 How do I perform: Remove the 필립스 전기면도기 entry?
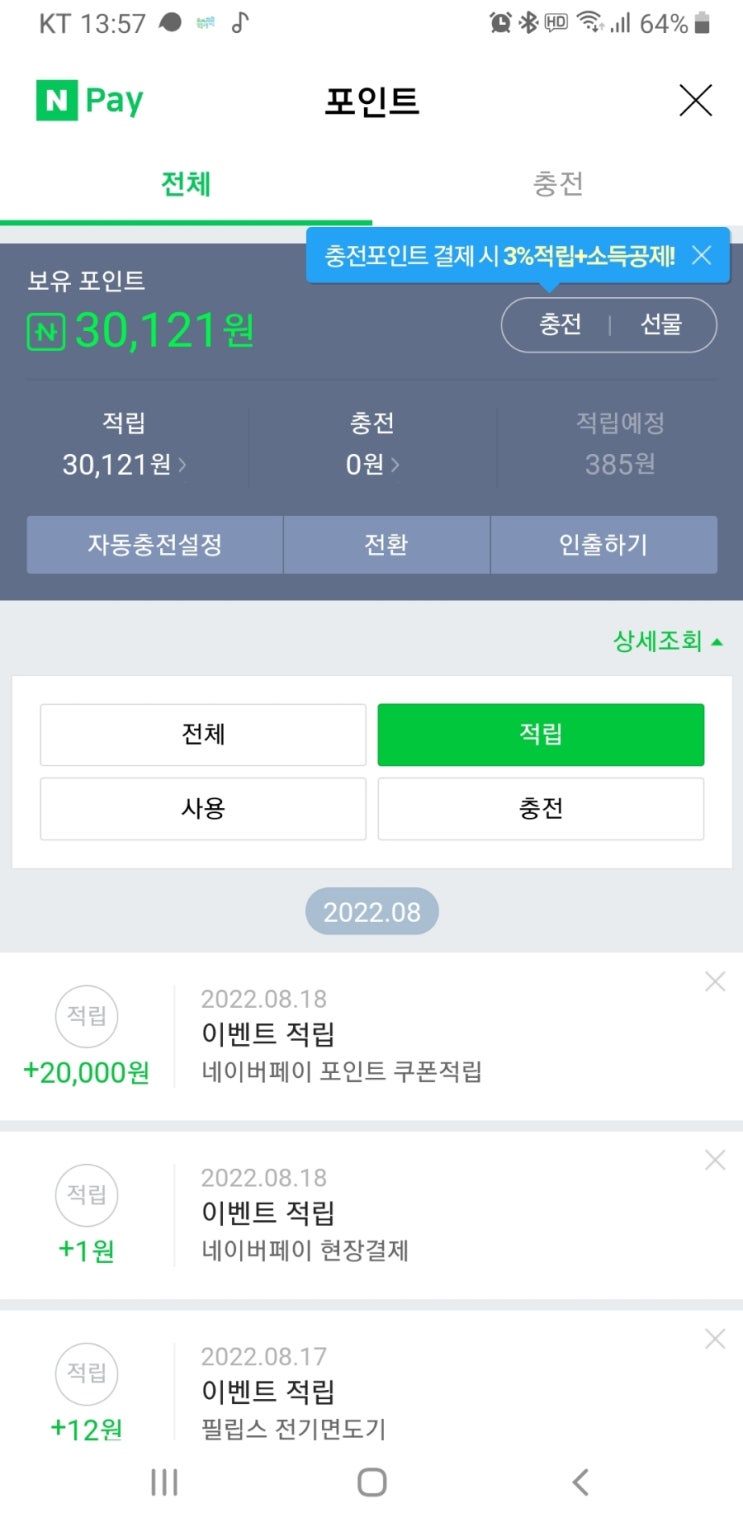pos(714,1339)
